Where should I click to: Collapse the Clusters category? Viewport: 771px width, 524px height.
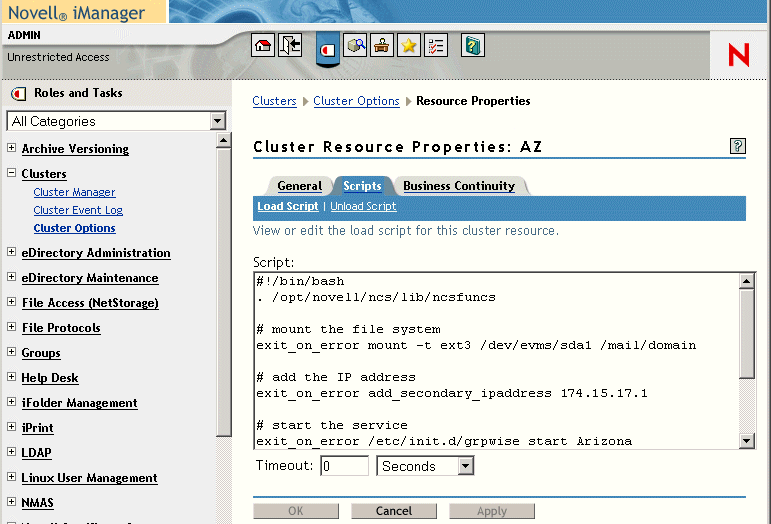[12, 174]
